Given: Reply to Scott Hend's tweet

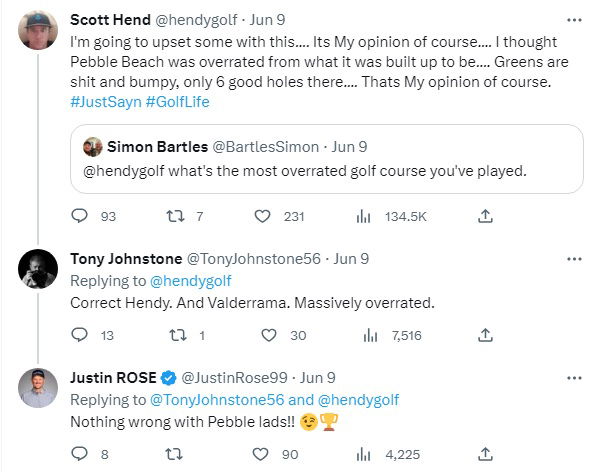Looking at the screenshot, I should [82, 215].
